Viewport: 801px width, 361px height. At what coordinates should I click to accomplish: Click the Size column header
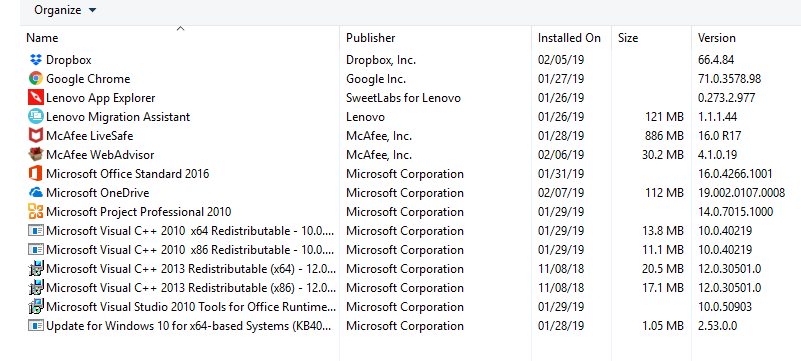pos(652,38)
